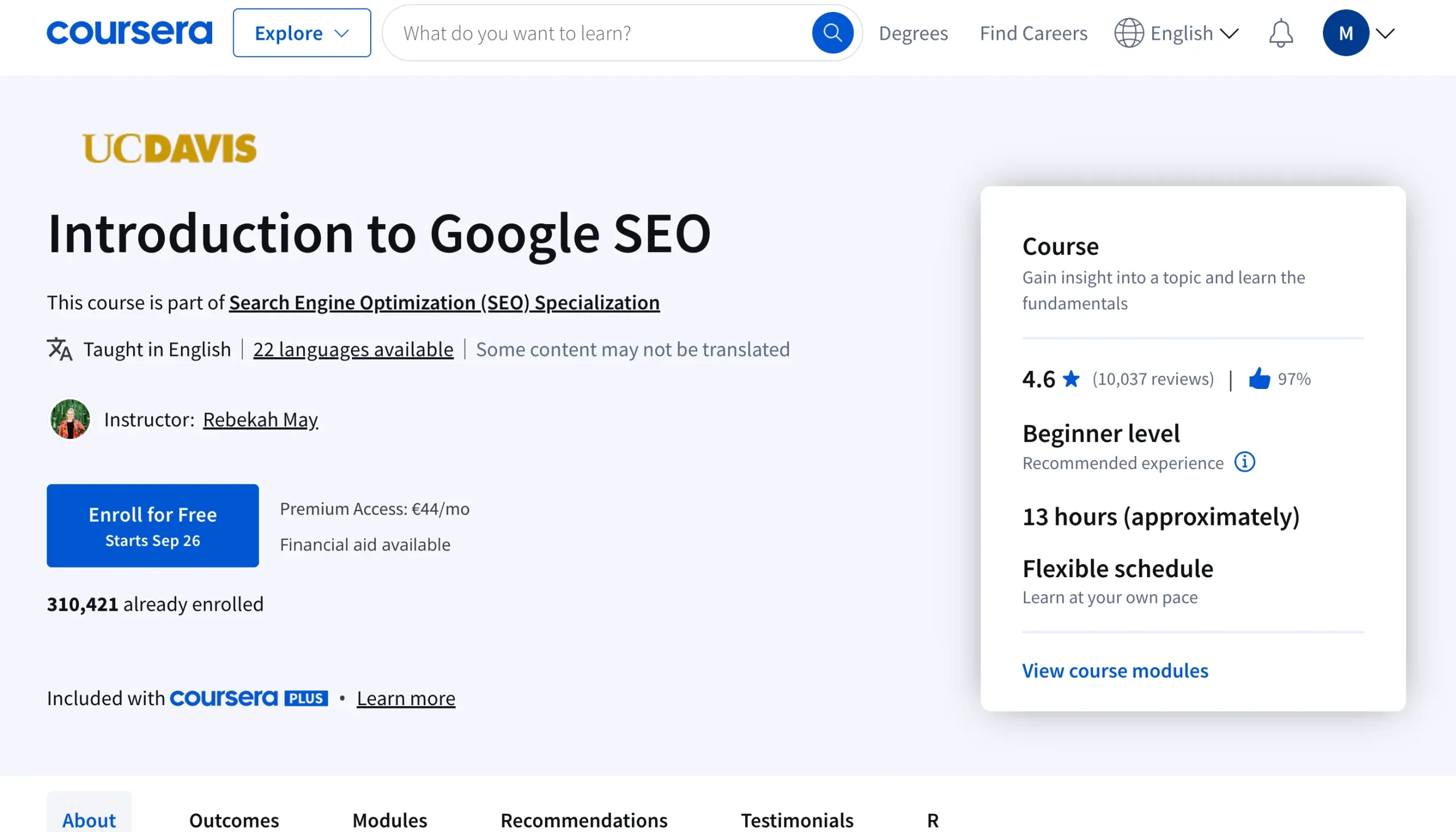
Task: Expand the profile menu chevron
Action: pyautogui.click(x=1385, y=33)
